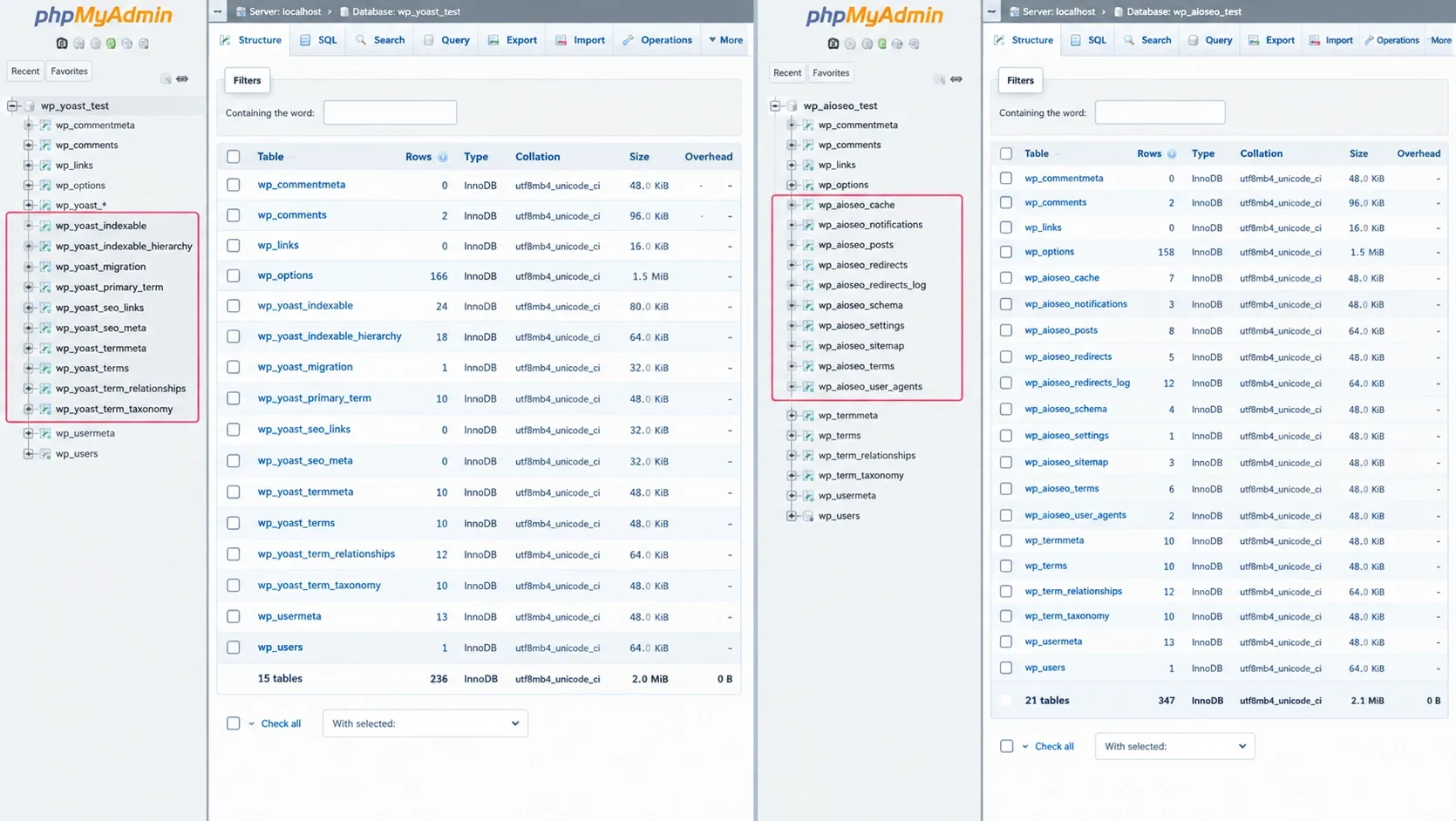Screen dimensions: 1456x821
Task: Click the link-with-main-panel arrows icon in aioseo sidebar
Action: 956,79
